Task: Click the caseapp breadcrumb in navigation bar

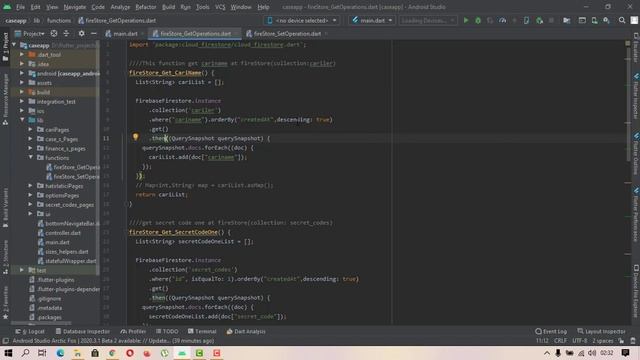Action: (x=16, y=20)
